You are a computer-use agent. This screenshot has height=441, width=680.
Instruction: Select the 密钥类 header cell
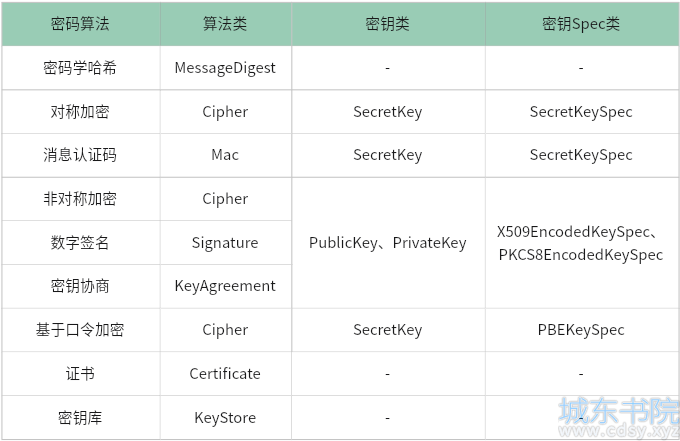388,24
